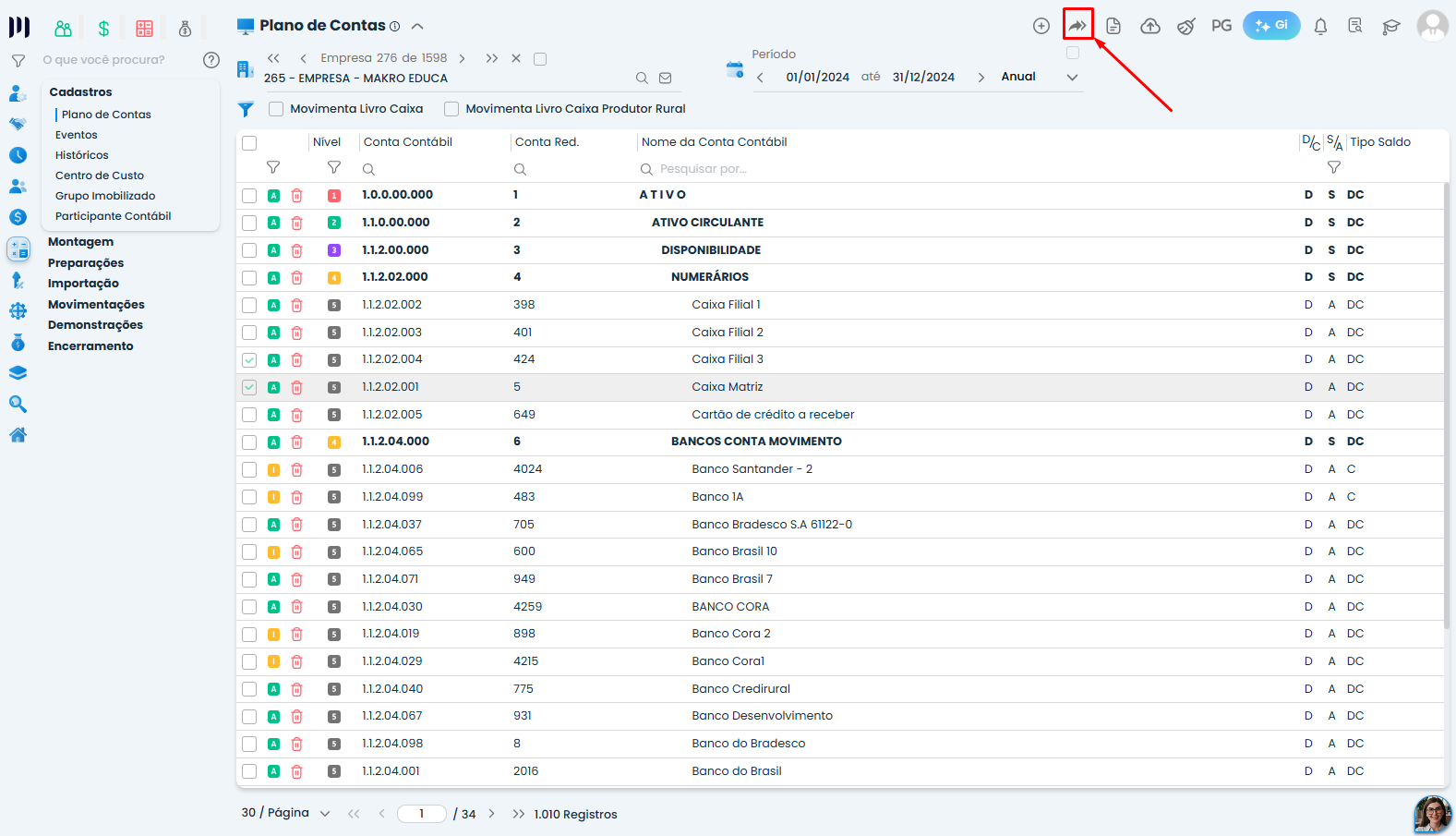
Task: Click the blue filter funnel icon
Action: [246, 109]
